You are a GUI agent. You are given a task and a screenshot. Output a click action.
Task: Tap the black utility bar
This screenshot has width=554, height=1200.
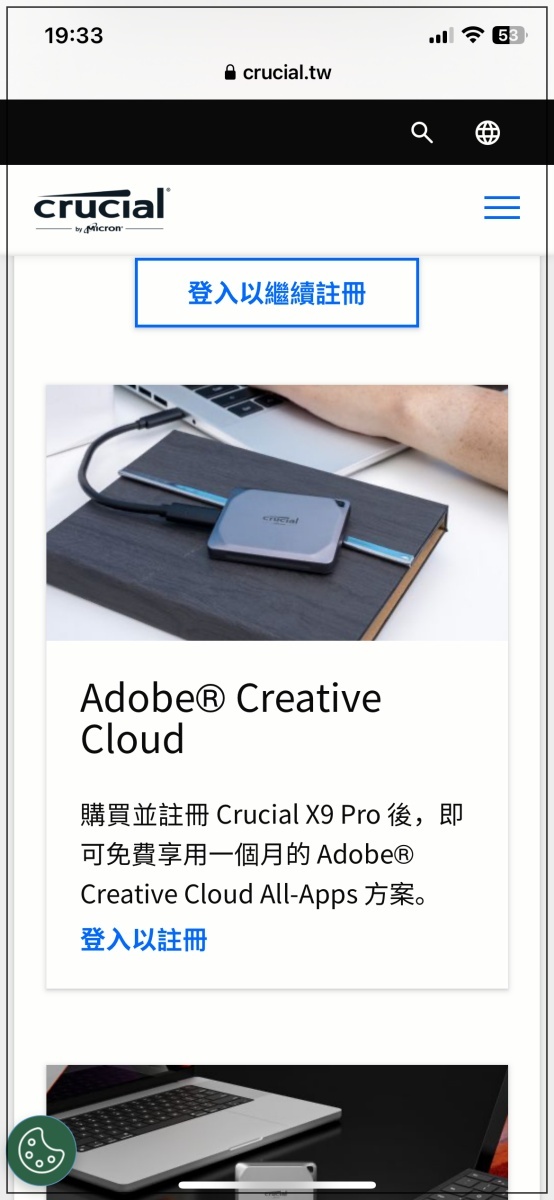pos(277,132)
